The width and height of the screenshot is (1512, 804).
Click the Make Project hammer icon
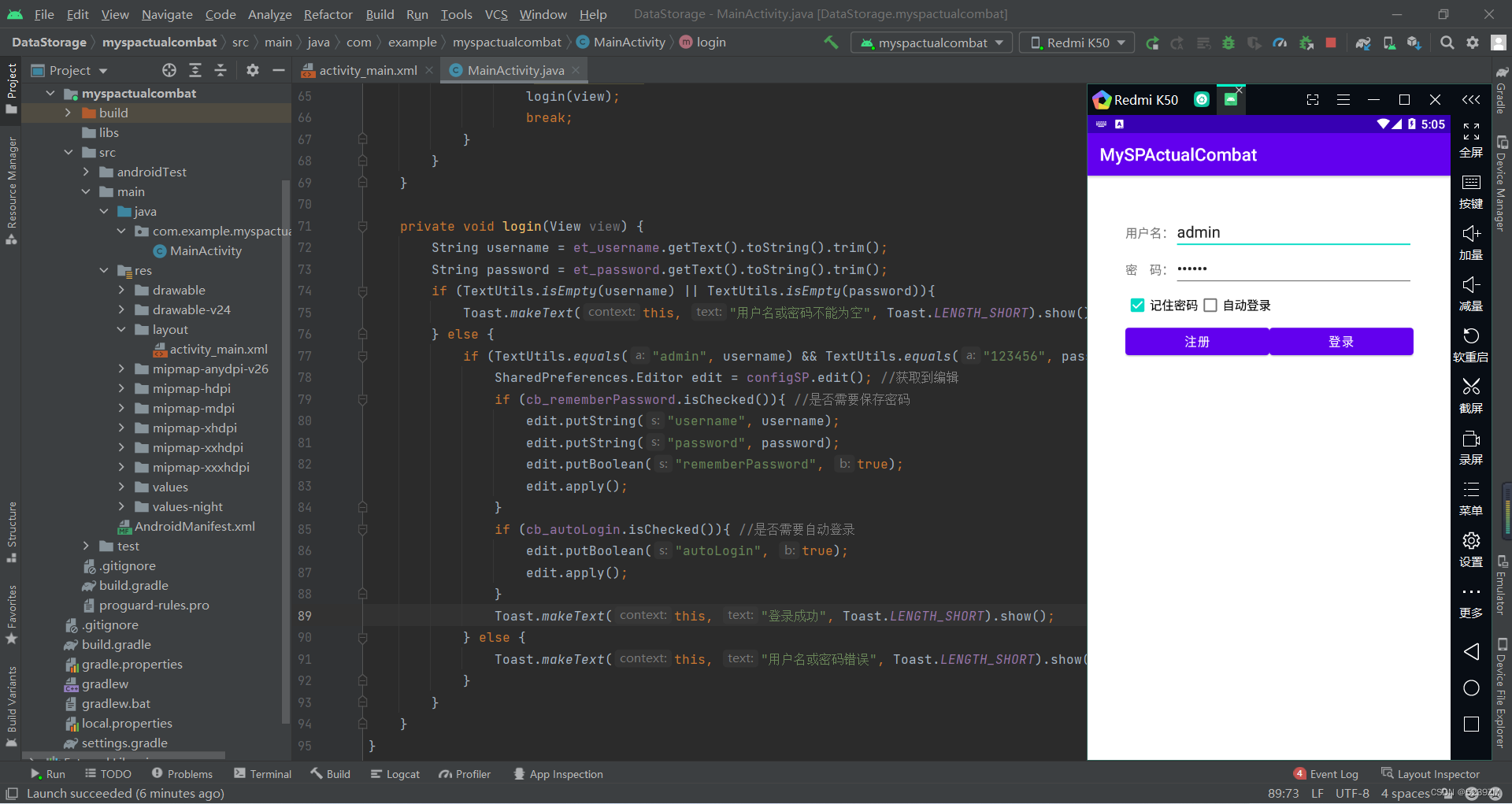[x=831, y=43]
